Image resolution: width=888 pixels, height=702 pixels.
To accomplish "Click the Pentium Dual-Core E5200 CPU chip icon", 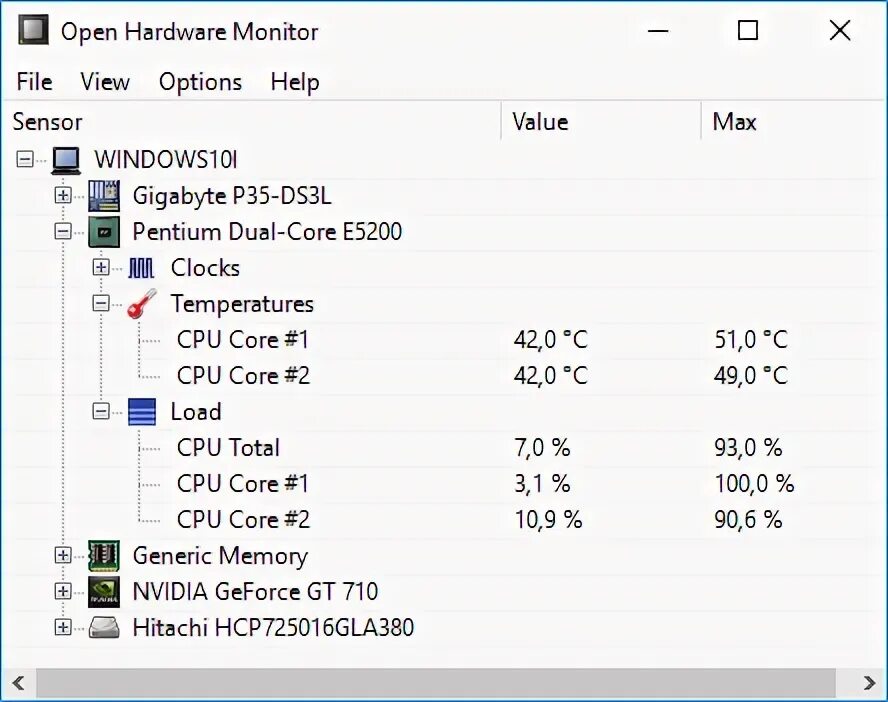I will 104,232.
